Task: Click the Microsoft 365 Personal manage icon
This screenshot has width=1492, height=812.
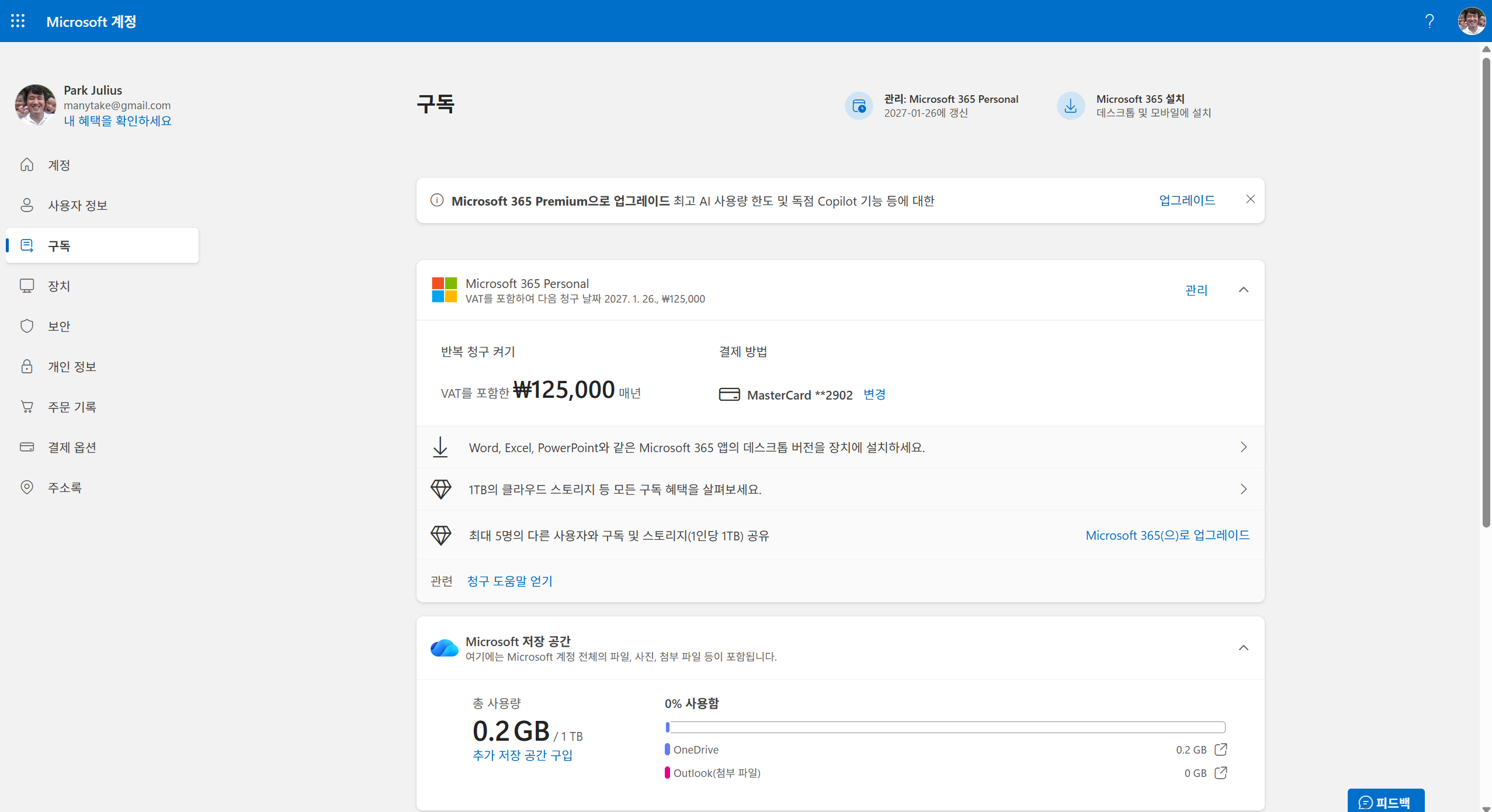Action: click(x=859, y=106)
